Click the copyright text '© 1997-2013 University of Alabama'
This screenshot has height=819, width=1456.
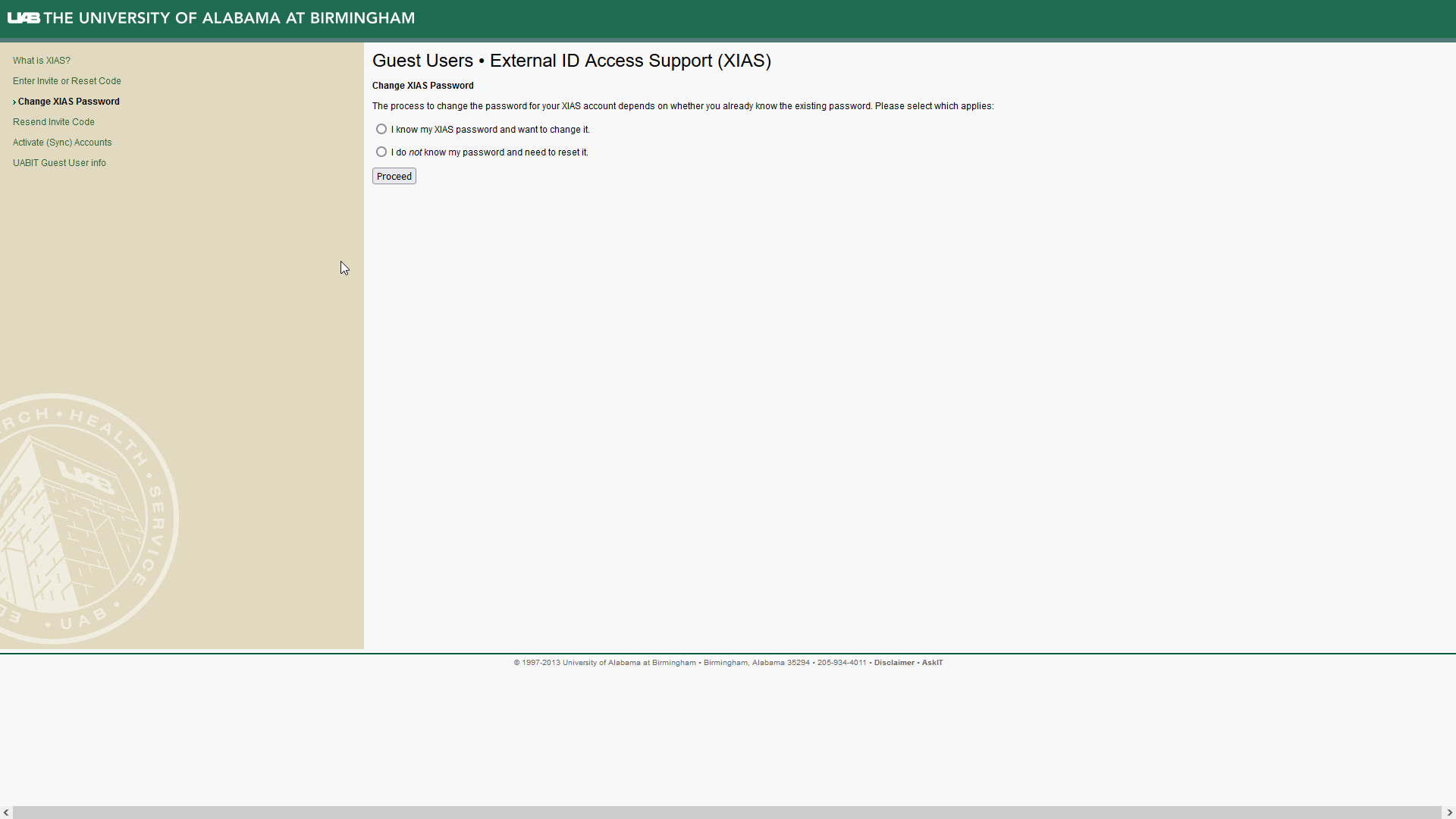tap(604, 663)
